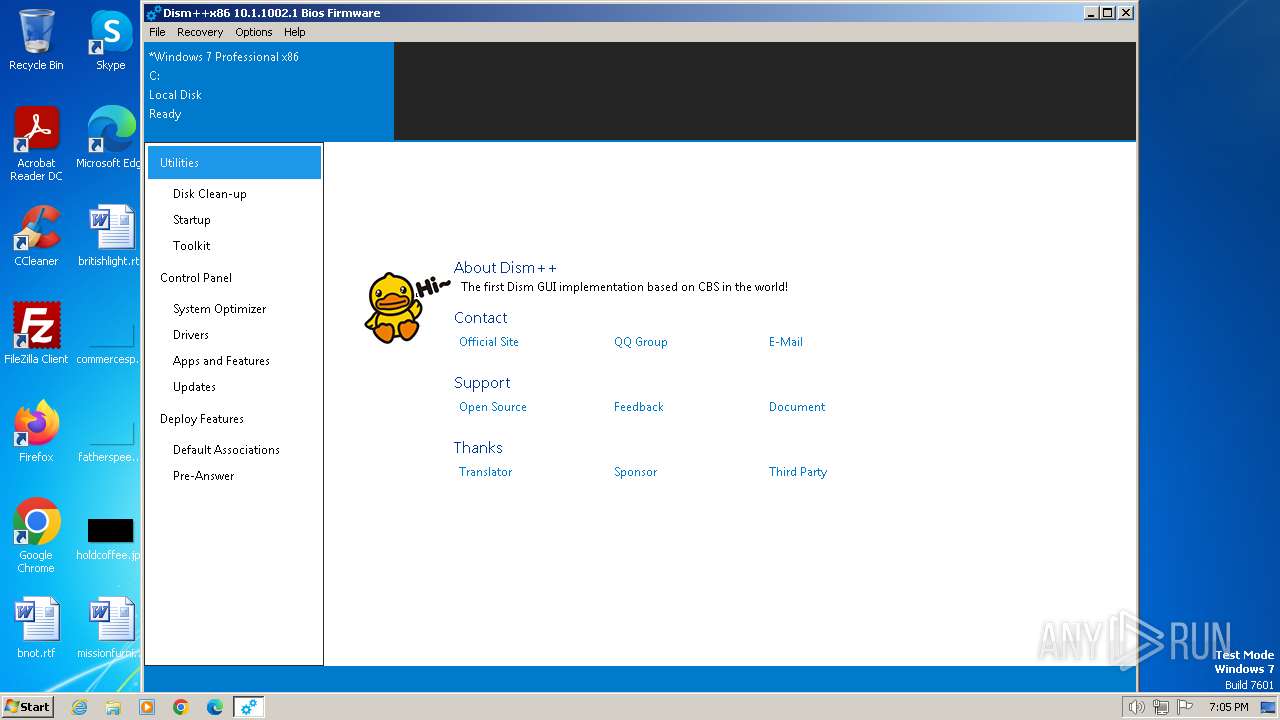
Task: Select the Deploy Features section
Action: (x=202, y=419)
